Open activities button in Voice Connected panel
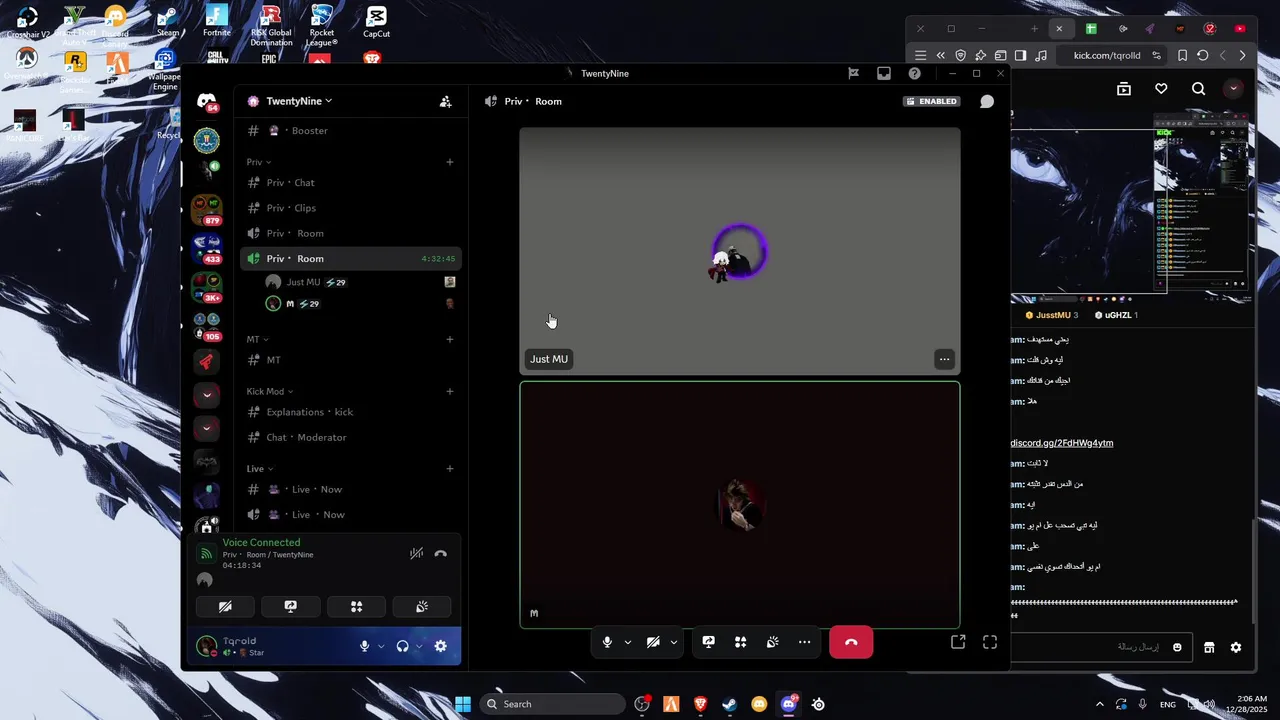This screenshot has height=720, width=1280. 356,606
